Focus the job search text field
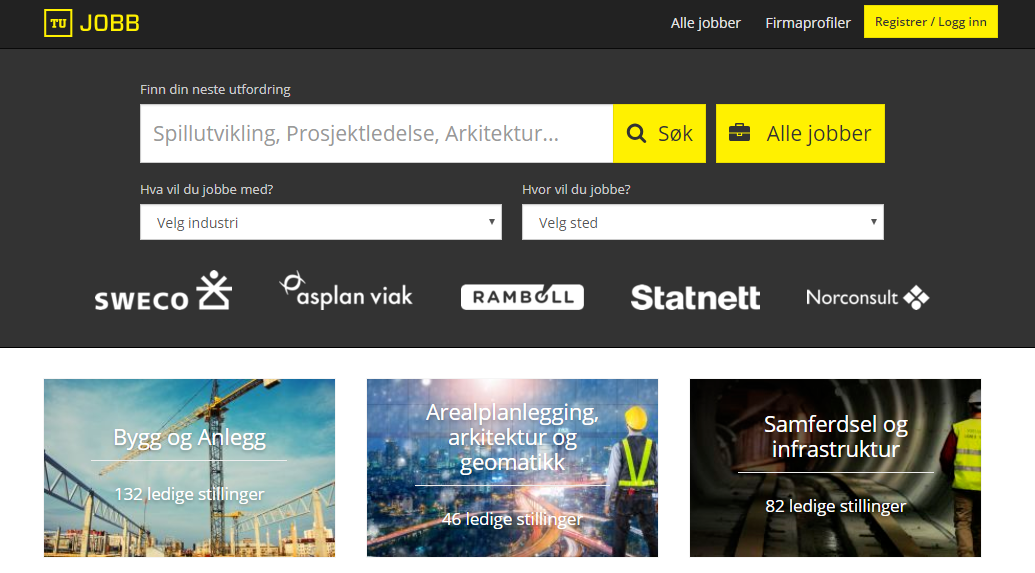Image resolution: width=1035 pixels, height=573 pixels. (x=376, y=133)
